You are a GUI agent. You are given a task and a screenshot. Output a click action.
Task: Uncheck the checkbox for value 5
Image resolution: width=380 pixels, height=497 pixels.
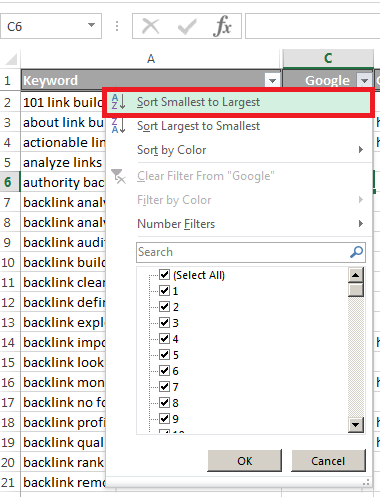(164, 354)
